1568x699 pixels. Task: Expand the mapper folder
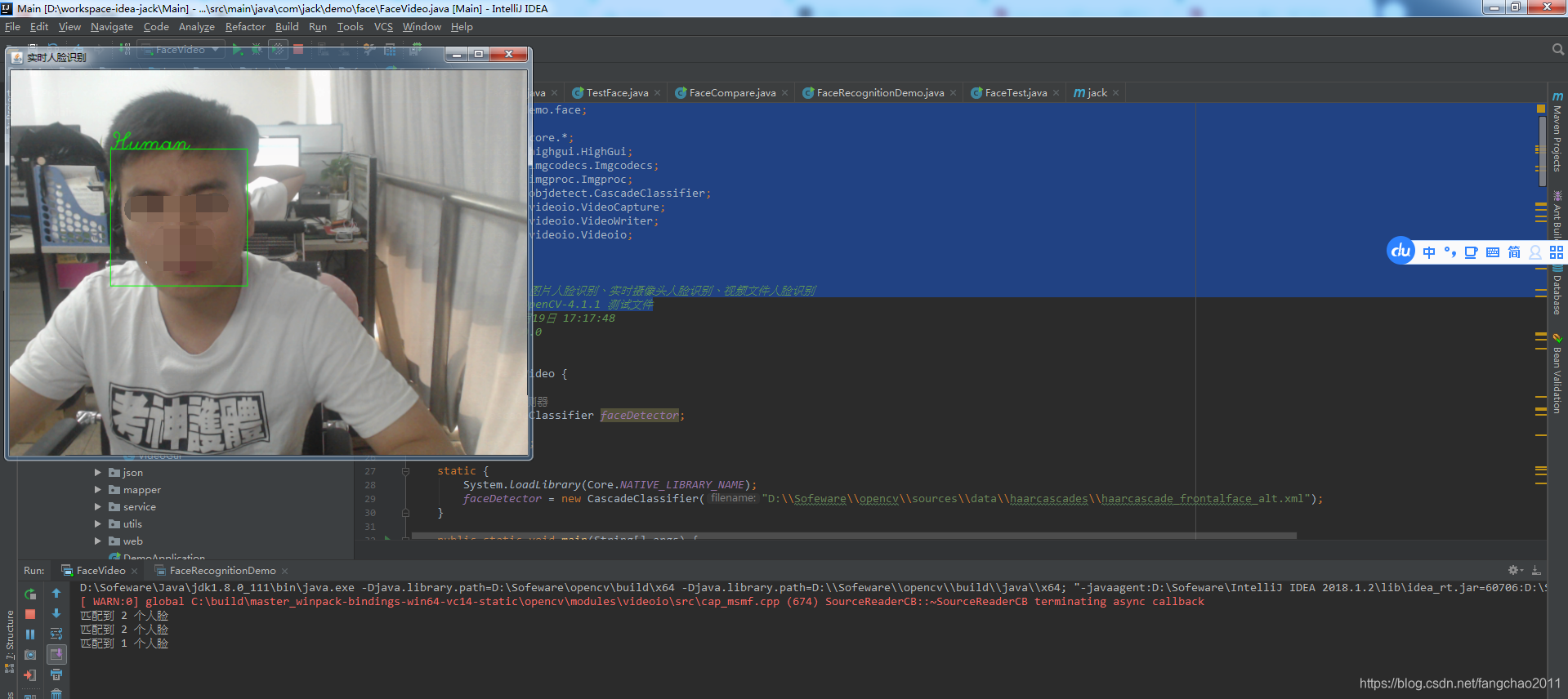(98, 490)
